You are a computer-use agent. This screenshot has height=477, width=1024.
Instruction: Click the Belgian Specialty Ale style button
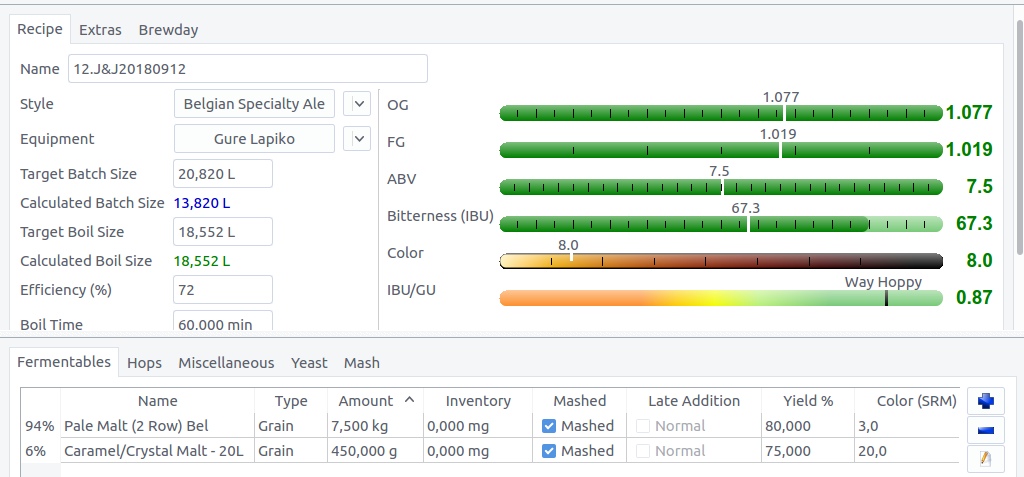coord(254,104)
